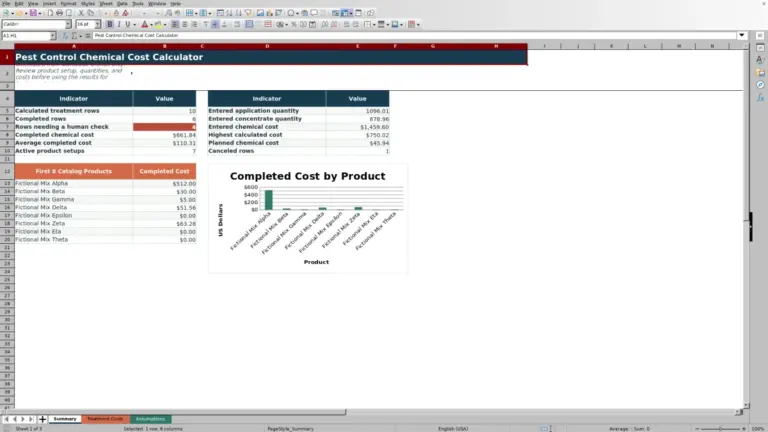Expand the formula bar arrow
The height and width of the screenshot is (432, 768).
pos(742,35)
